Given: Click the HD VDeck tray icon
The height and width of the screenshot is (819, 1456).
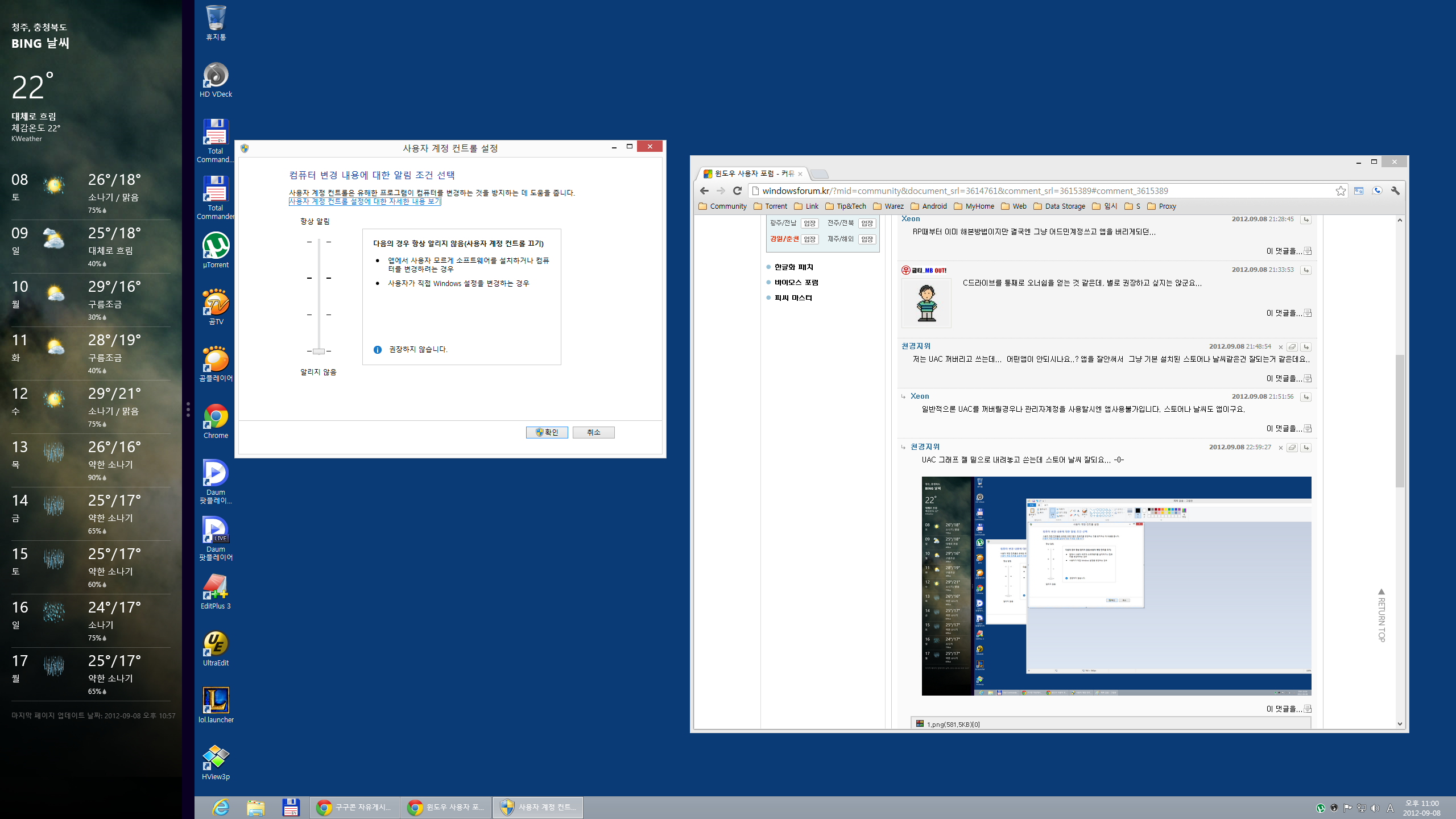Looking at the screenshot, I should [x=1334, y=808].
